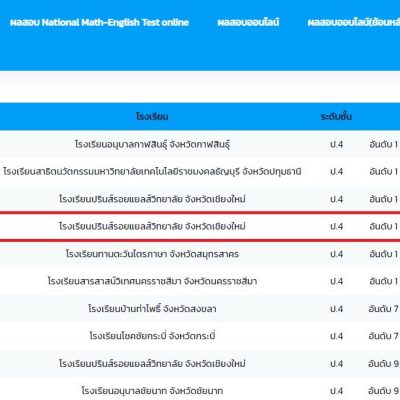The width and height of the screenshot is (400, 400).
Task: Select โรงเรียนสารสาสน์วิเทศนครราชสีมา school name
Action: pos(152,281)
